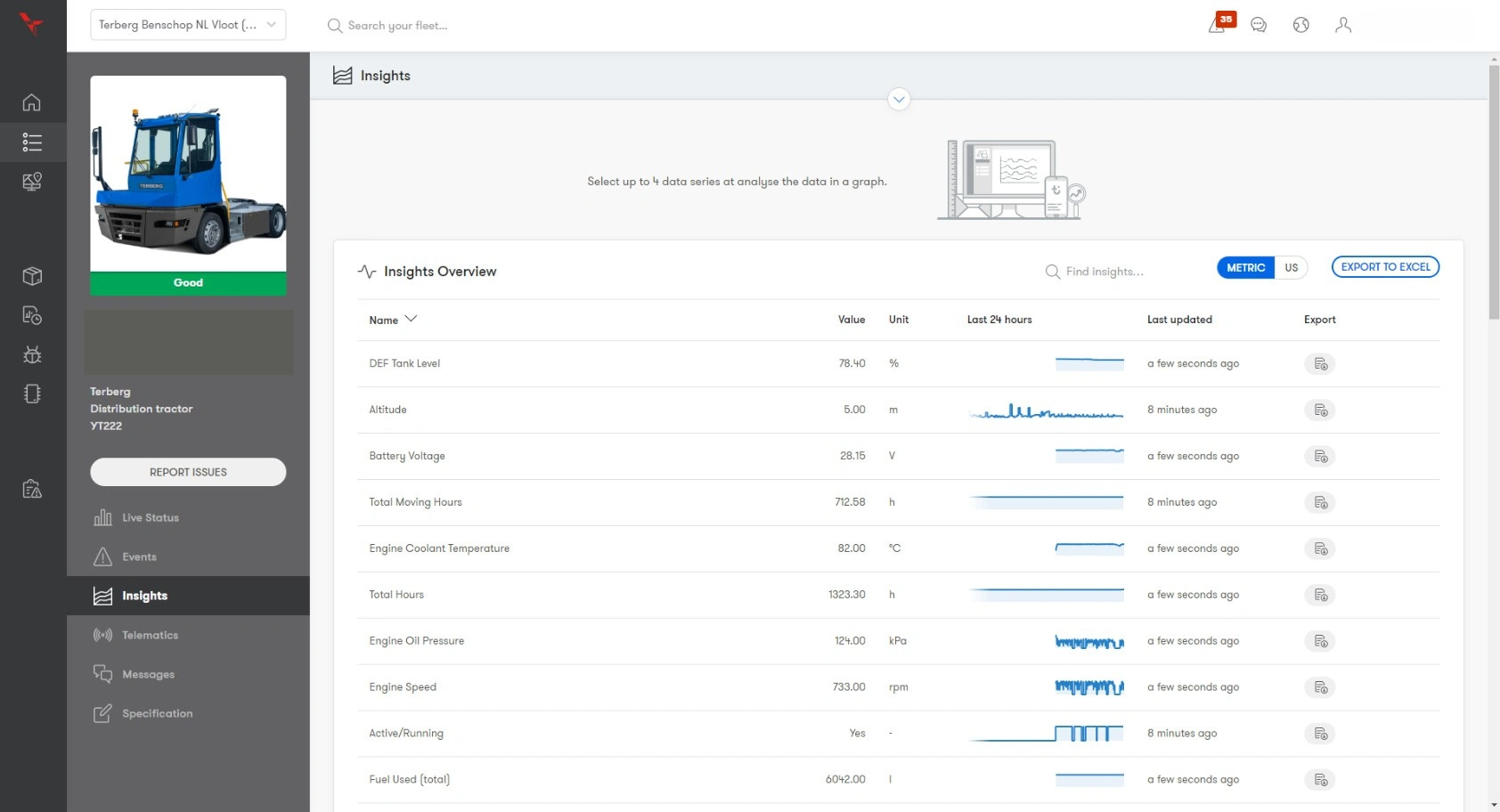Click the REPORT ISSUES button
The image size is (1500, 812).
pyautogui.click(x=188, y=472)
